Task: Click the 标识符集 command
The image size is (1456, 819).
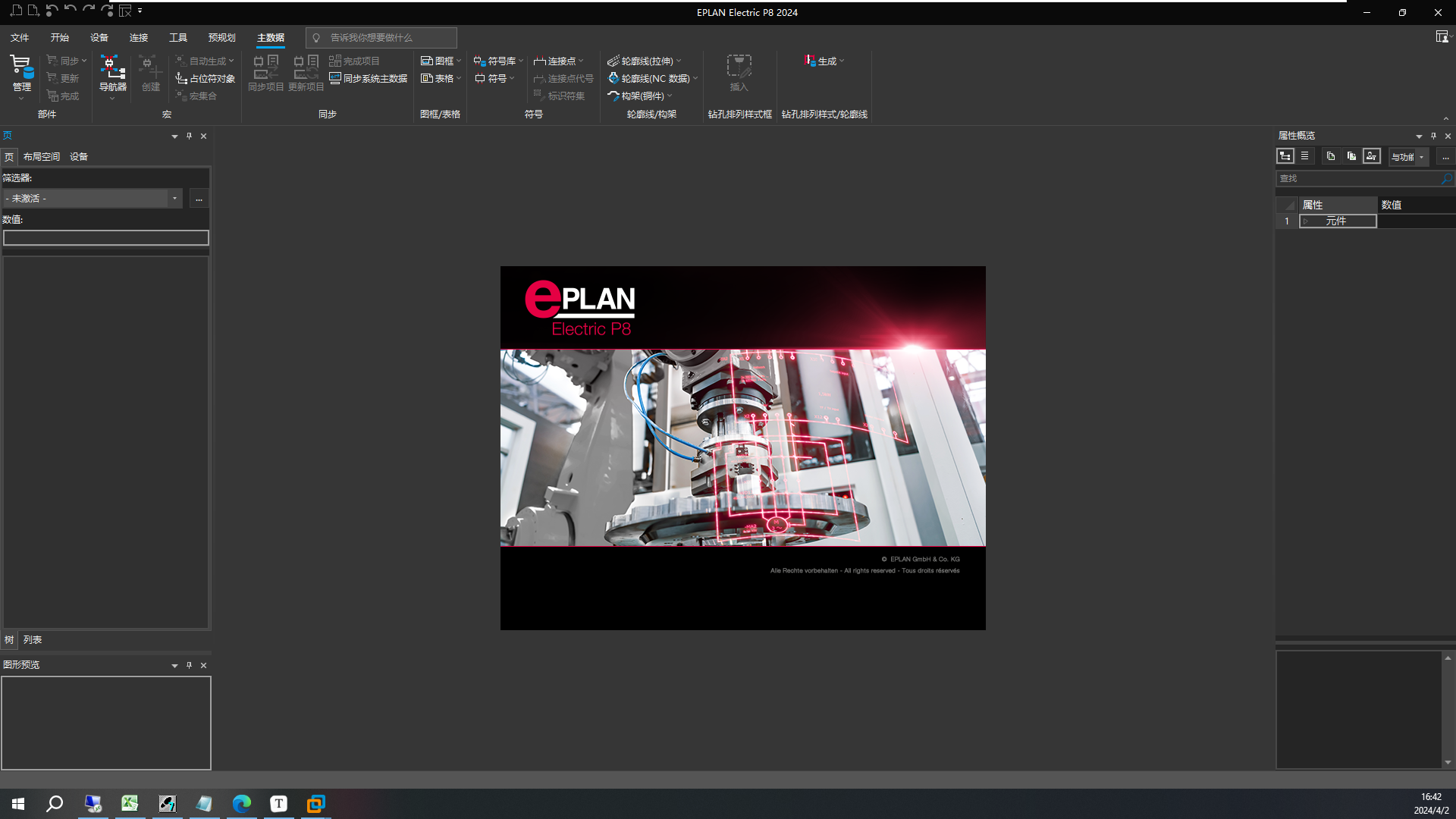Action: click(x=558, y=96)
